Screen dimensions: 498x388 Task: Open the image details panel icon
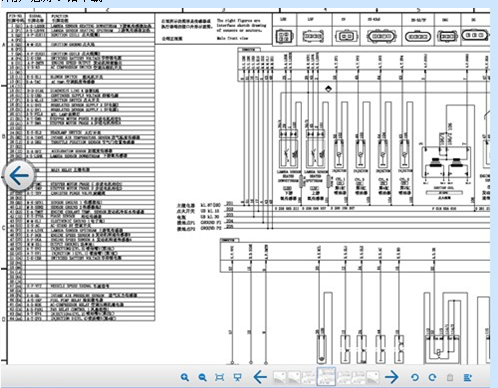click(468, 377)
